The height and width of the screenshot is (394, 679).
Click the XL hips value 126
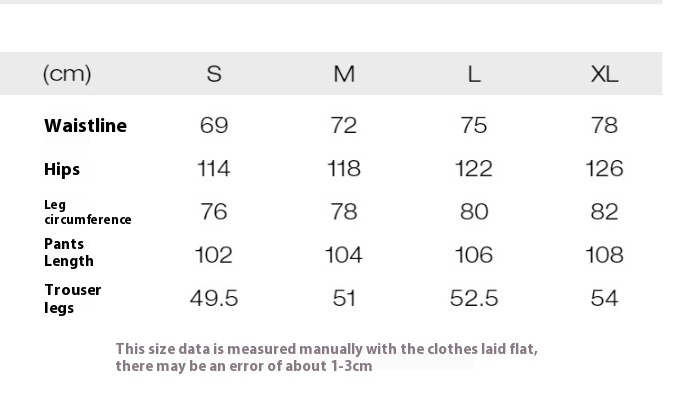[605, 168]
